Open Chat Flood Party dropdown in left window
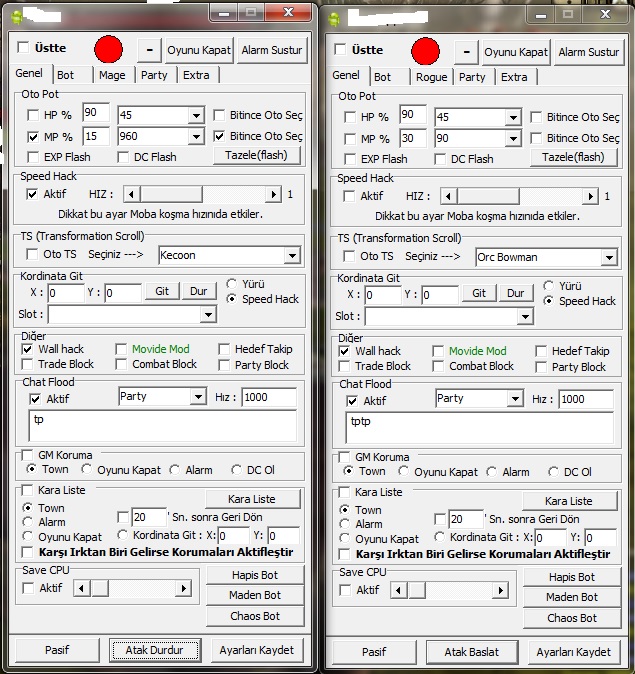 (x=198, y=396)
